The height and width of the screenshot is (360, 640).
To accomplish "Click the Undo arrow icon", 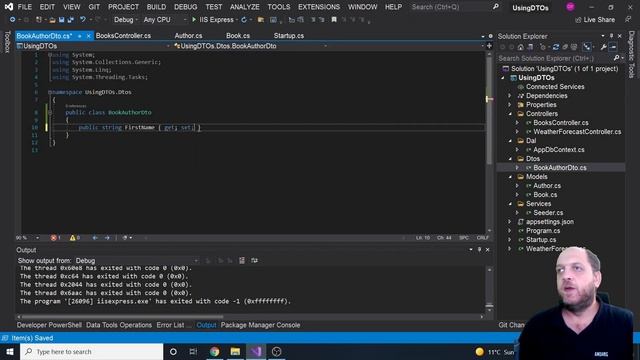I will [x=83, y=20].
